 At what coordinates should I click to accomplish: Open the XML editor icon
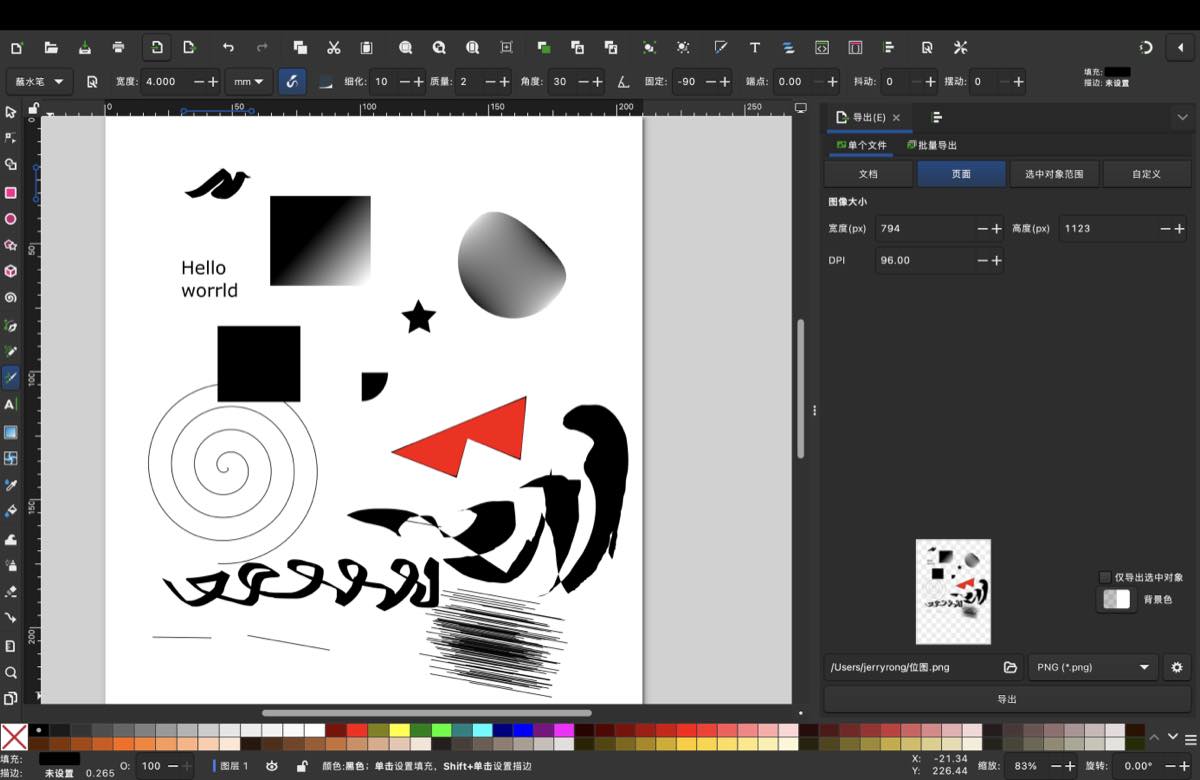pyautogui.click(x=822, y=47)
